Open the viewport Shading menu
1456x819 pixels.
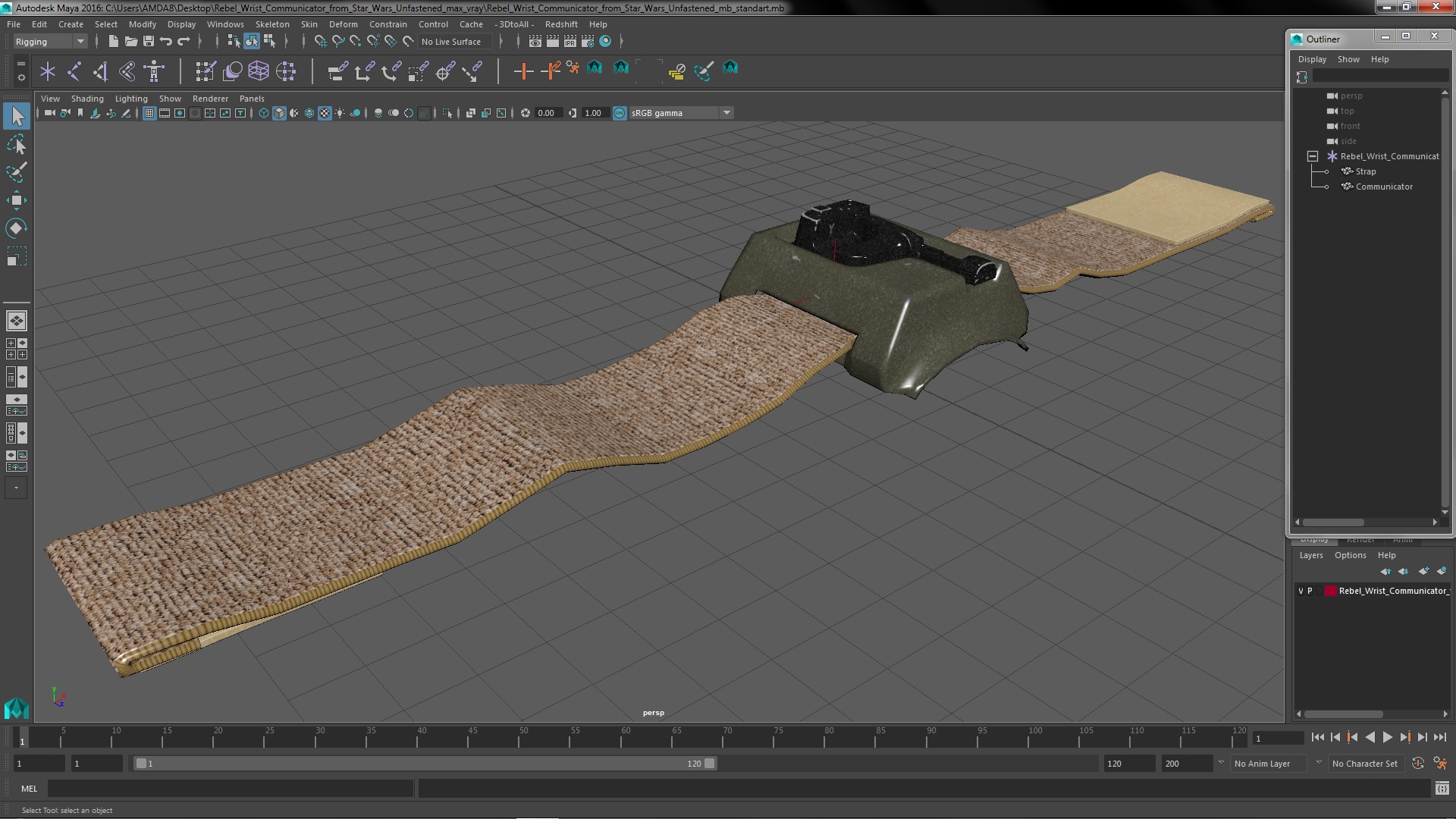87,99
